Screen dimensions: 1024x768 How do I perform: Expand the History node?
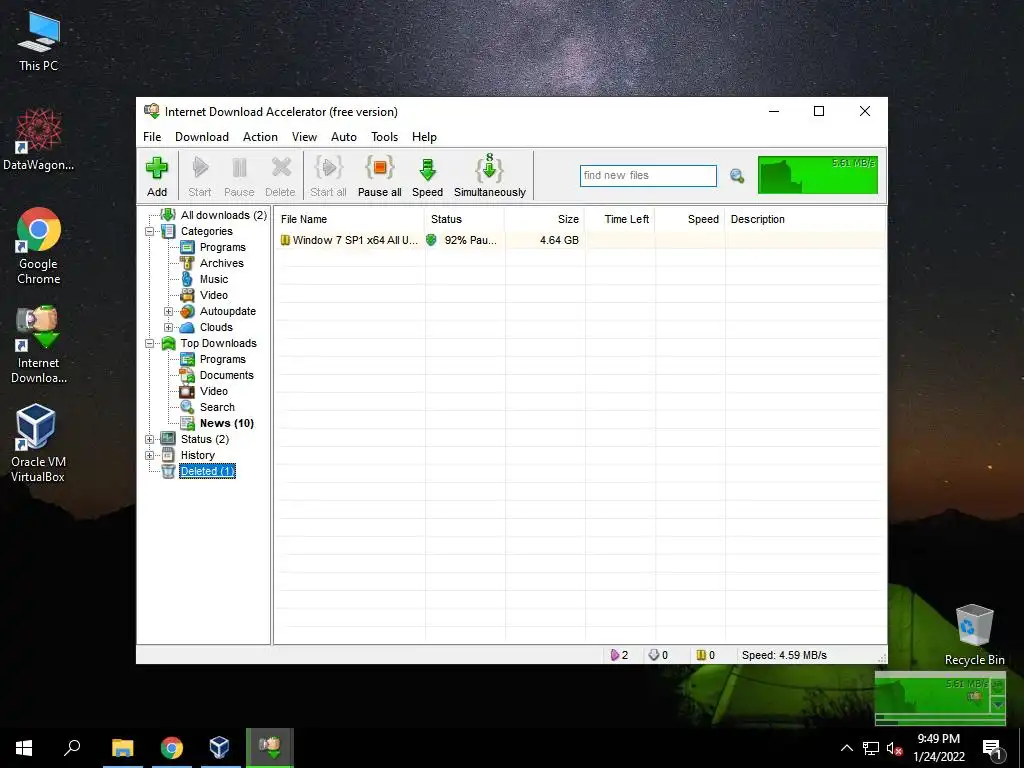pos(150,455)
